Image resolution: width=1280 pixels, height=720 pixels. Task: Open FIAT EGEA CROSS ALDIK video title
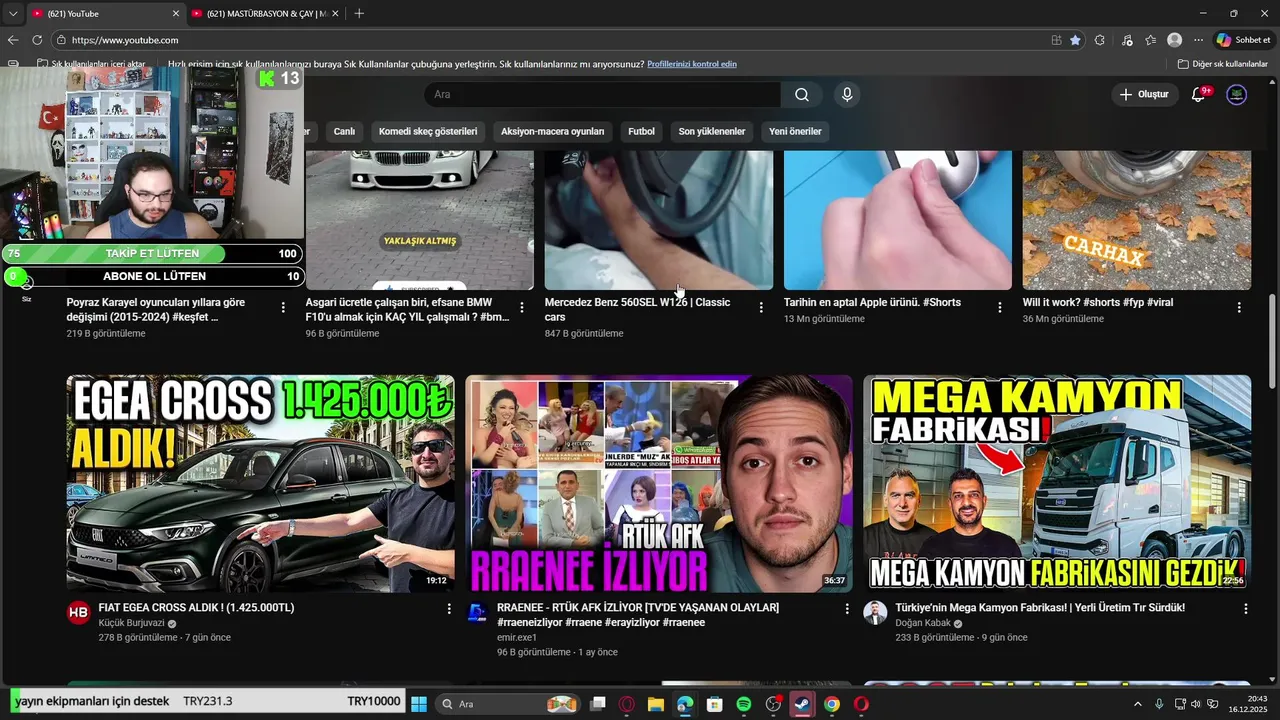click(196, 608)
